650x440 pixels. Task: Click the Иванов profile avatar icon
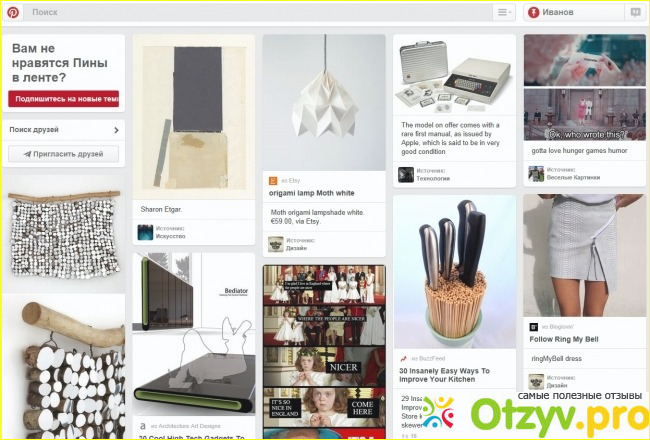point(534,12)
